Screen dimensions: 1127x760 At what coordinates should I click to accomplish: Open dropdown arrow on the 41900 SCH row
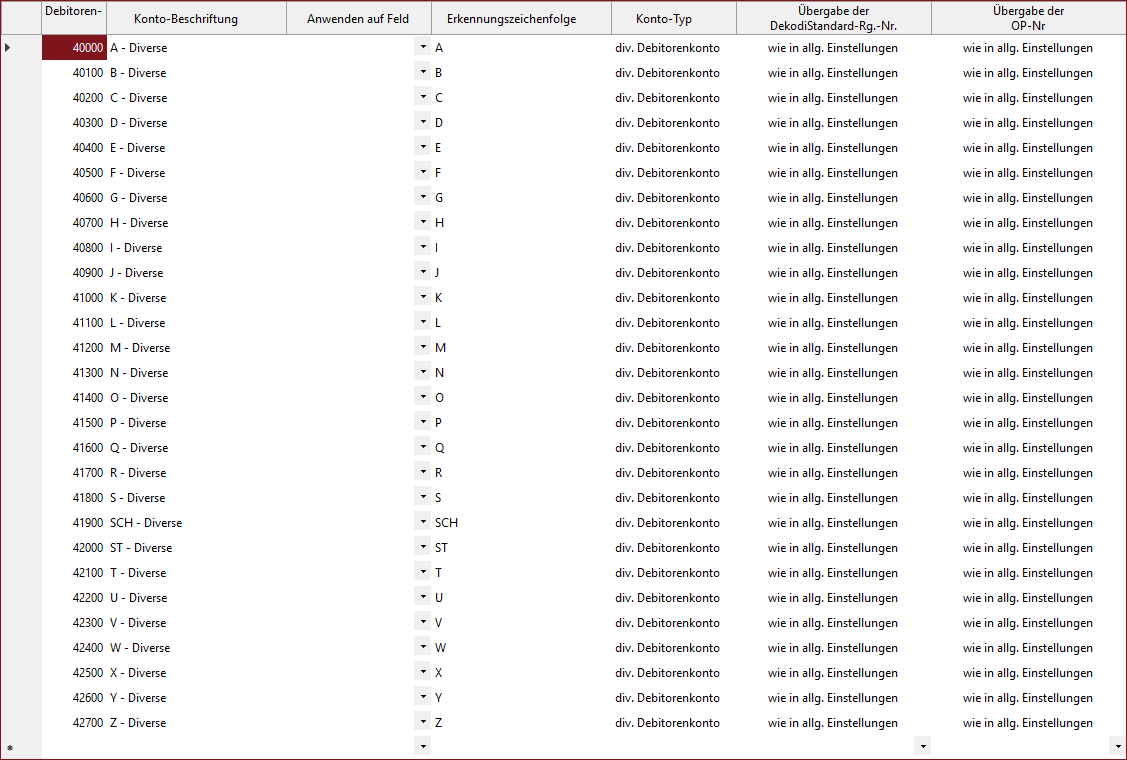[423, 520]
